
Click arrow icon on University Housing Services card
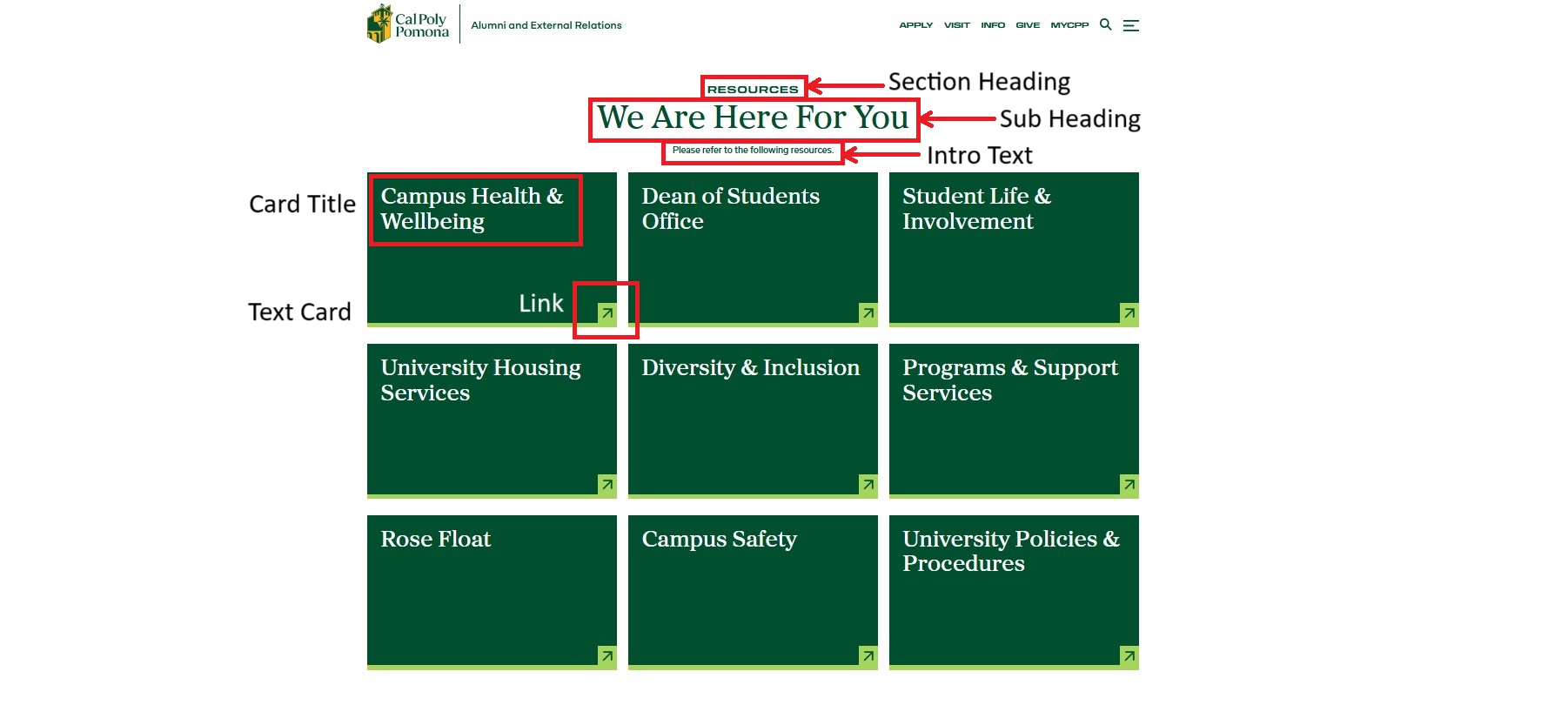(x=607, y=484)
